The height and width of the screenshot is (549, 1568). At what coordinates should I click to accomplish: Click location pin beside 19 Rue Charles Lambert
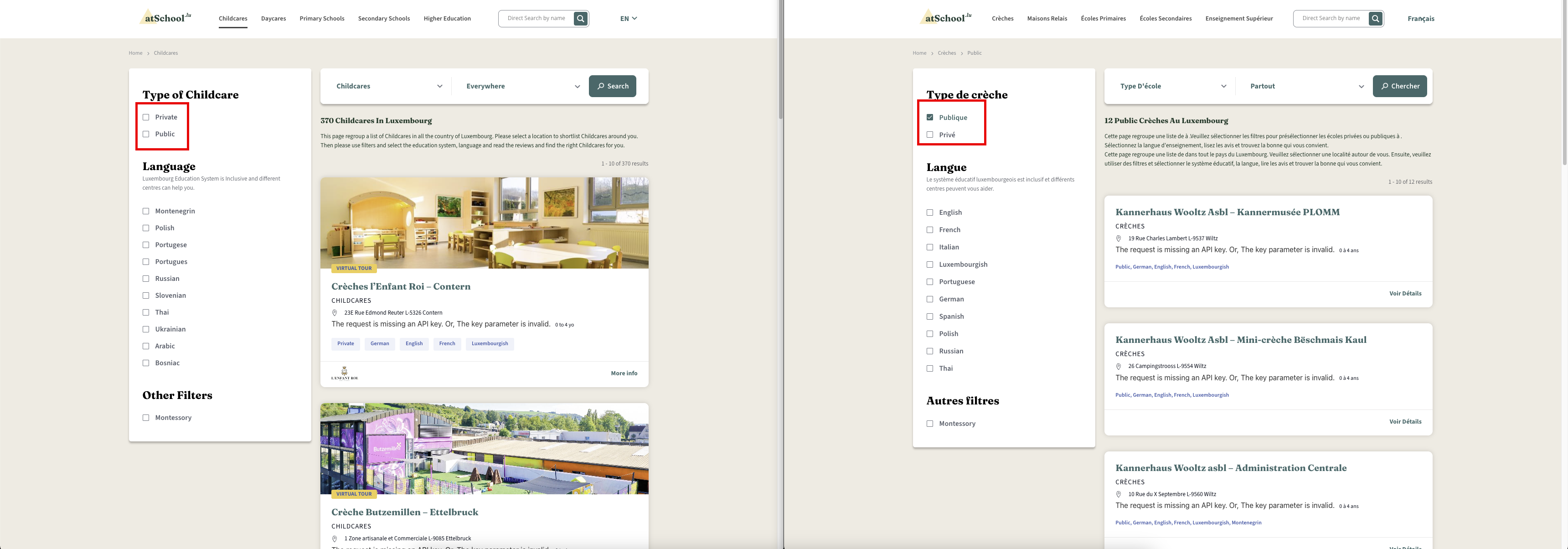pos(1118,238)
